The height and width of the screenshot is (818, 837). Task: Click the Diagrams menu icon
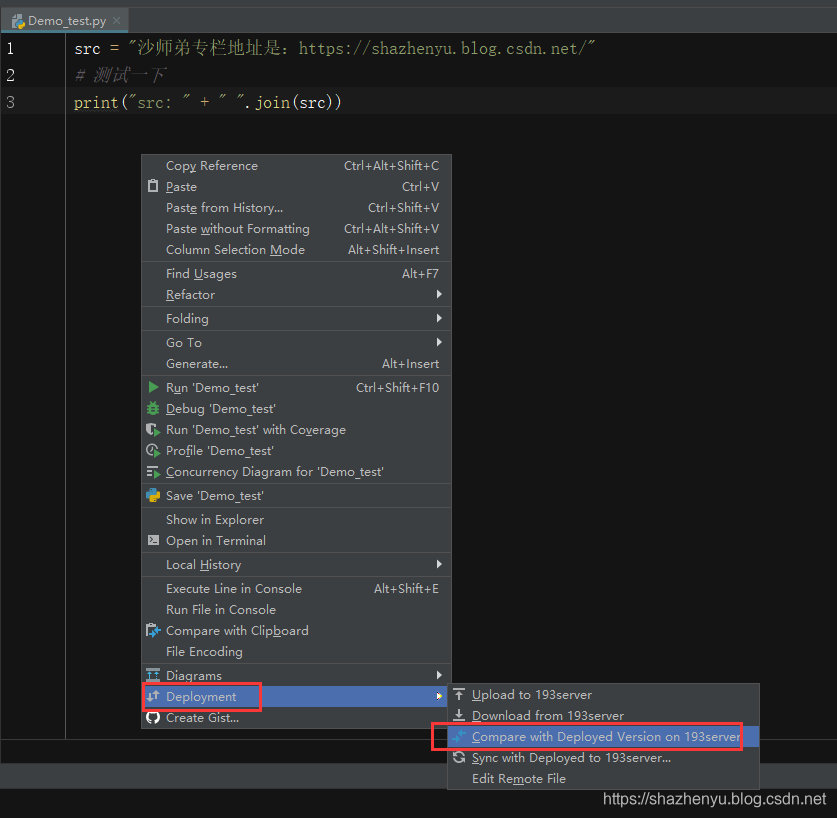pyautogui.click(x=153, y=675)
